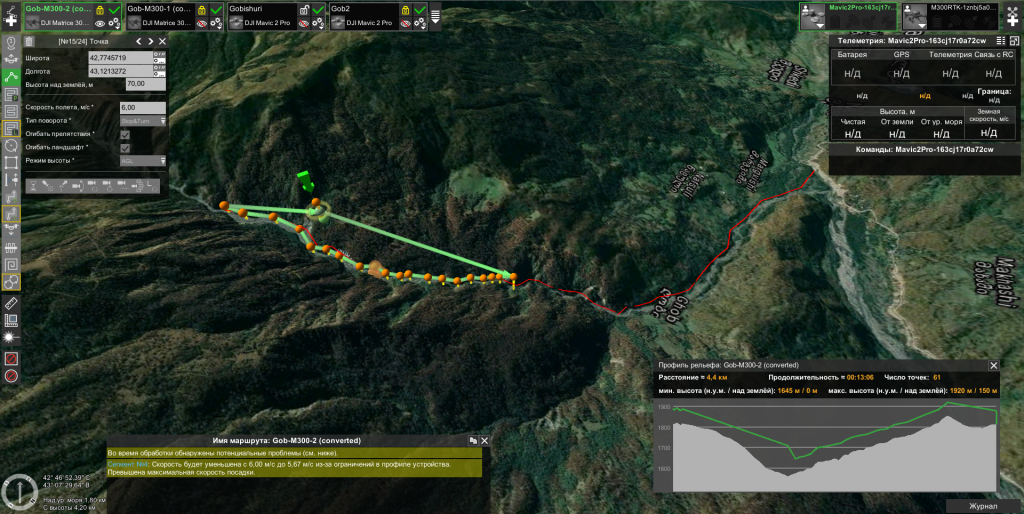Open the altitude mode AGL dropdown
Image resolution: width=1024 pixels, height=514 pixels.
click(142, 161)
